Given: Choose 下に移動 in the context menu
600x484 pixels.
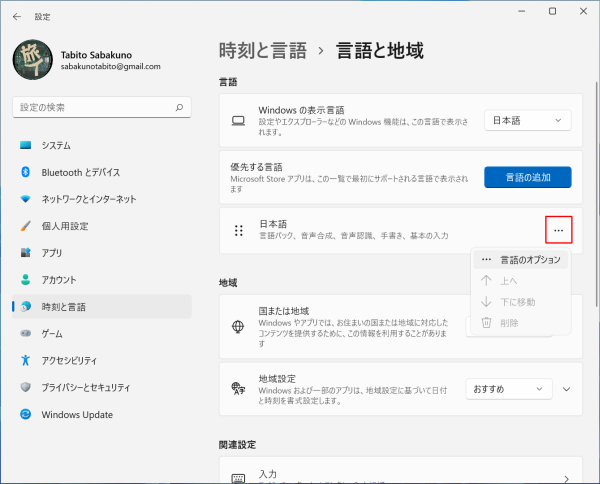Looking at the screenshot, I should (x=520, y=302).
